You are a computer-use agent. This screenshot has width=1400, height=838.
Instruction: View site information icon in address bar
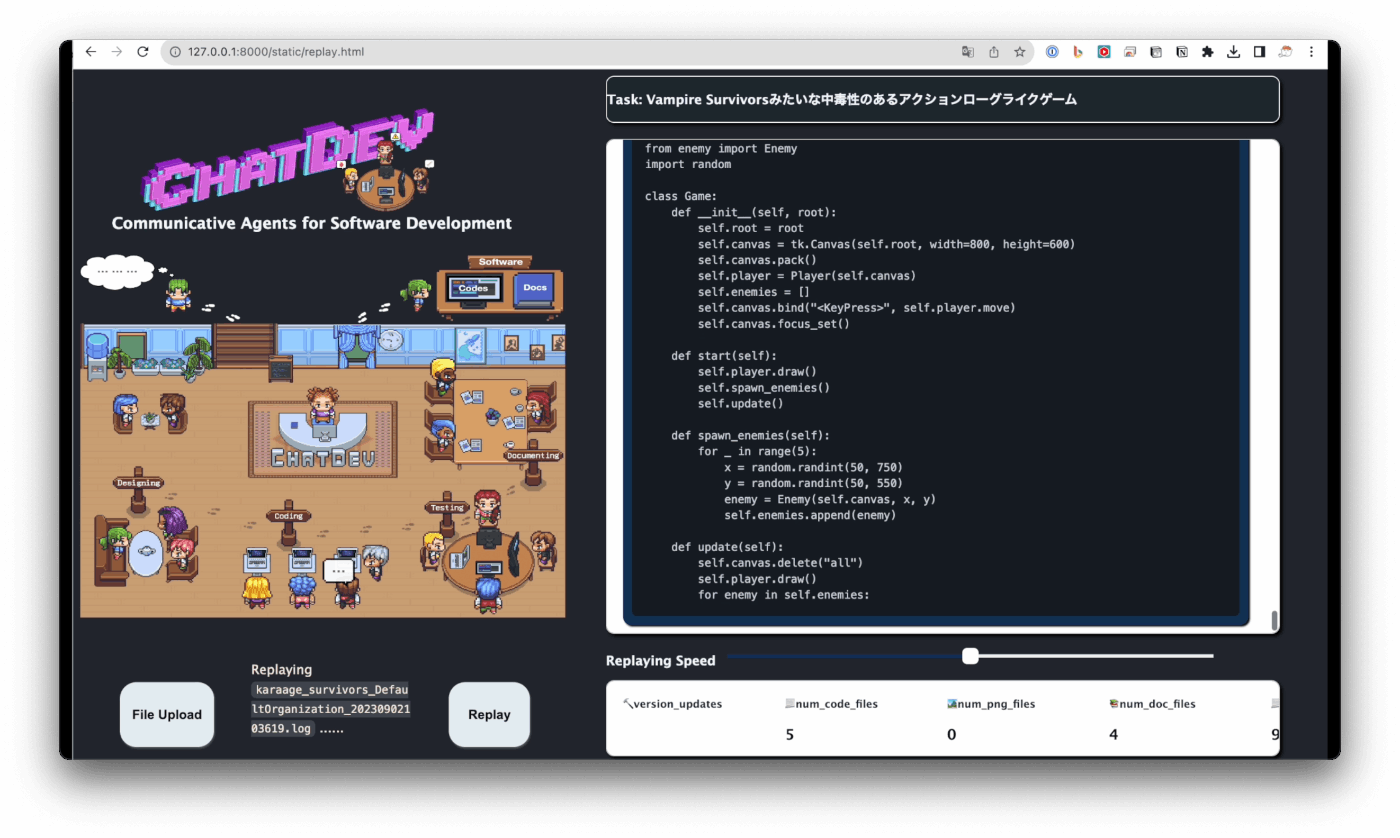click(x=175, y=51)
